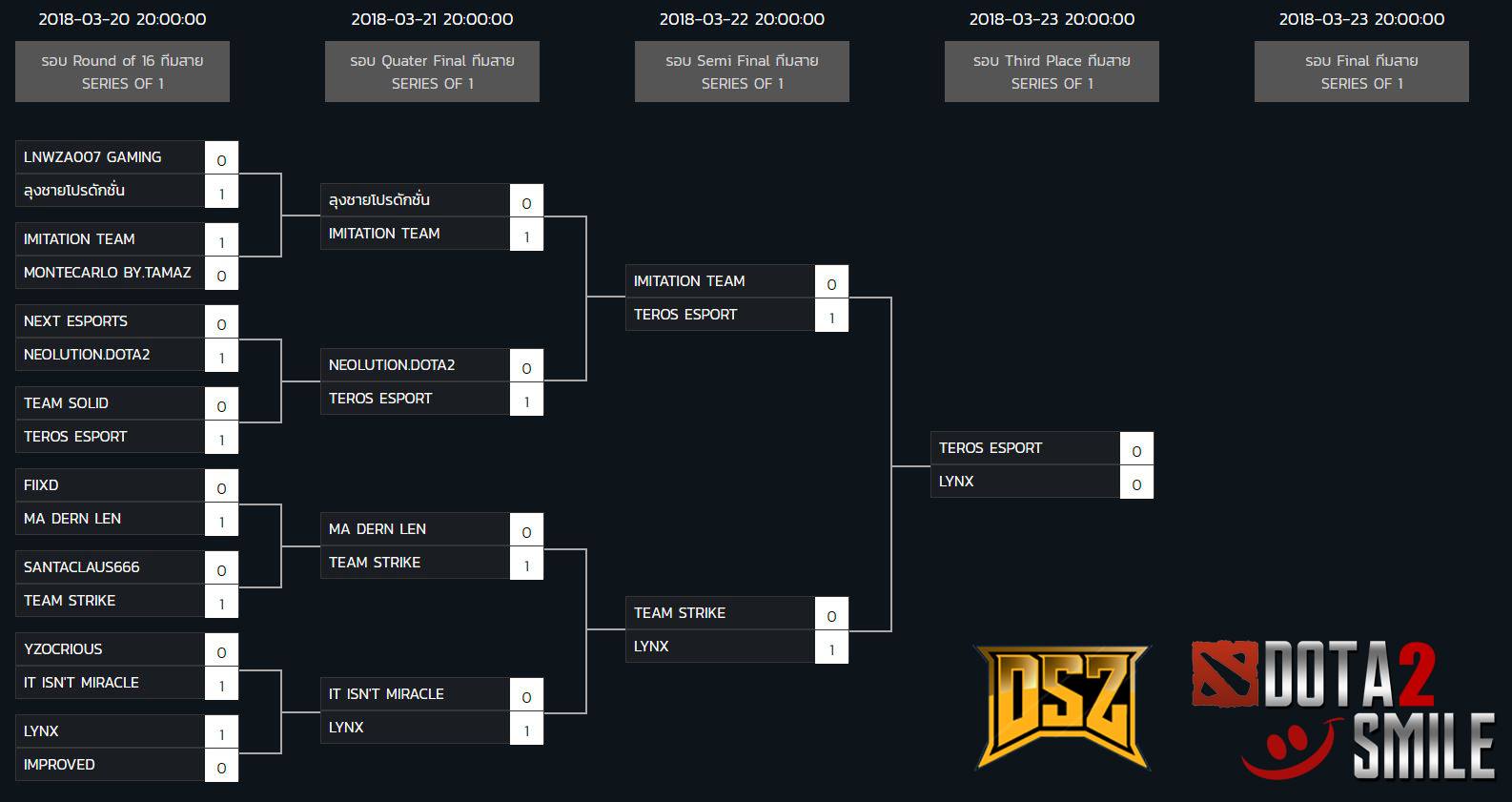Select NEXT ESPORTS team entry
Image resolution: width=1512 pixels, height=802 pixels.
point(110,321)
